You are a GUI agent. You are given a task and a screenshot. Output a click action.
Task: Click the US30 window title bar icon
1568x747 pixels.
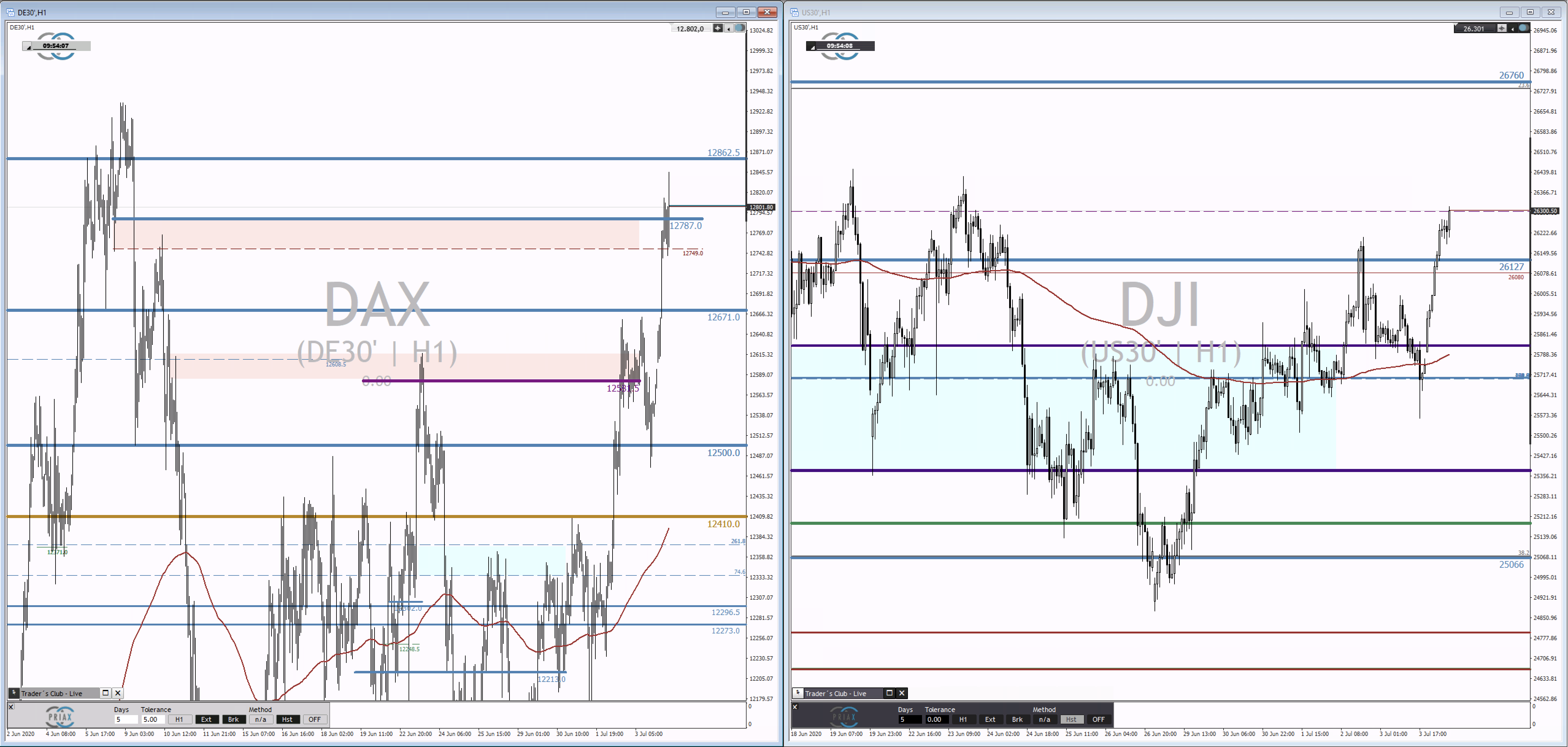[794, 12]
